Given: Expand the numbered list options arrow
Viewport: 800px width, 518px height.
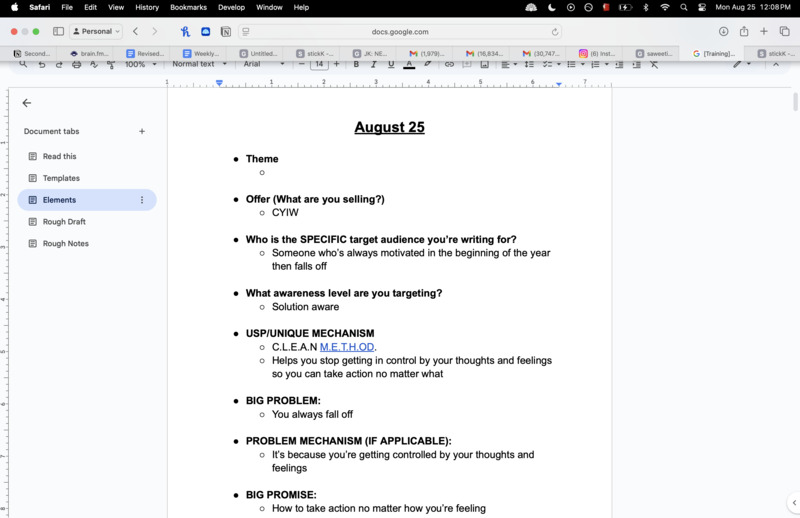Looking at the screenshot, I should [607, 64].
